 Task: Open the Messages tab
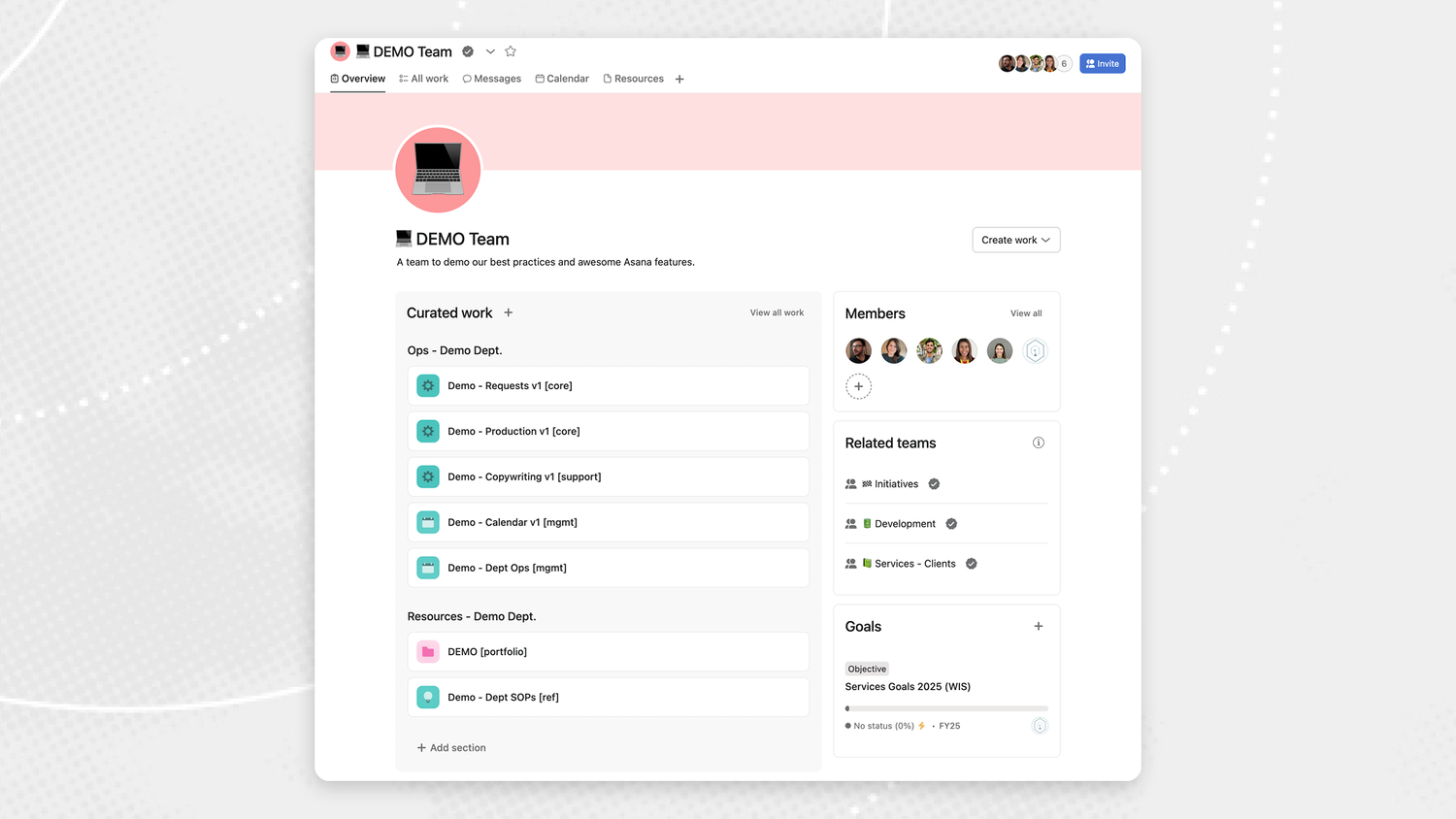tap(491, 79)
